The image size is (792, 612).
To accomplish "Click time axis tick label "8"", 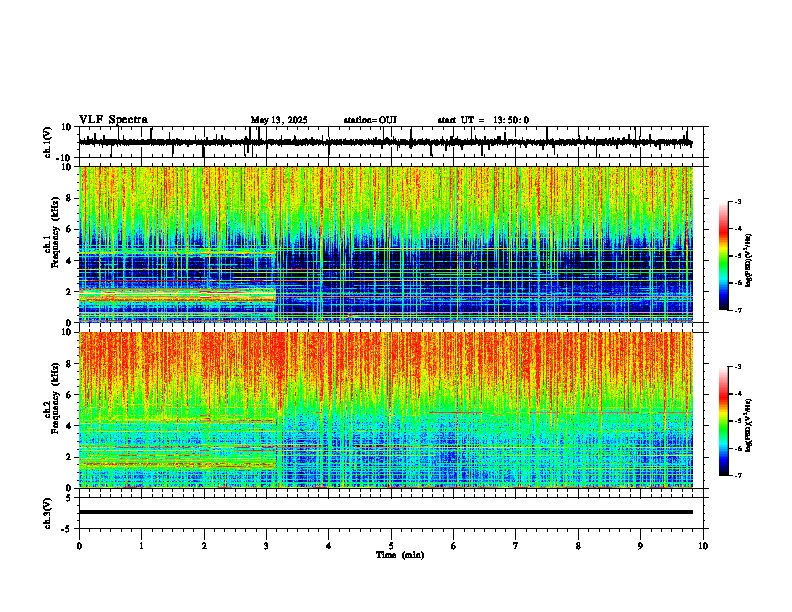I will [578, 546].
